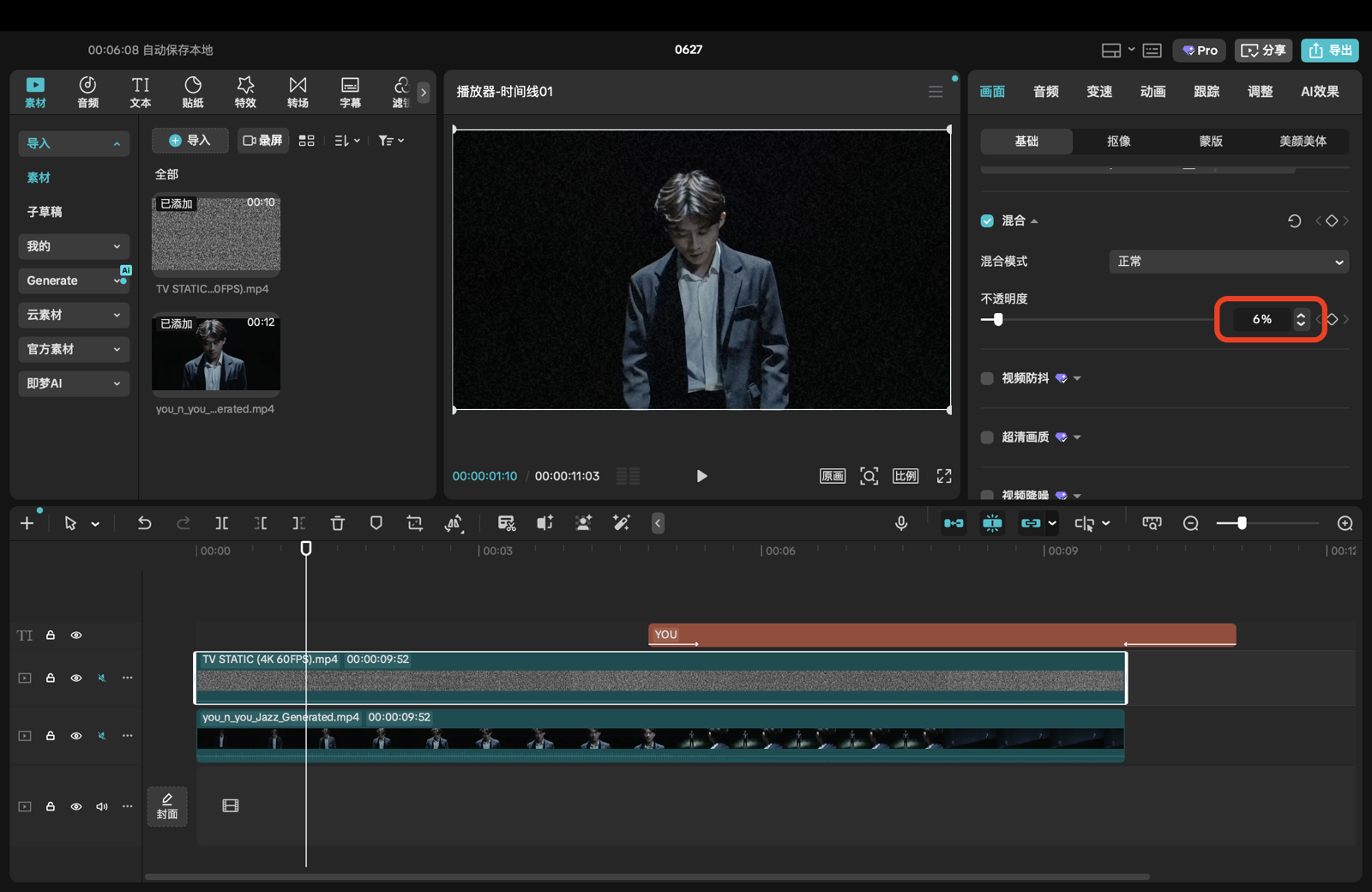Select the TV STATIC media thumbnail
This screenshot has height=892, width=1372.
click(216, 233)
